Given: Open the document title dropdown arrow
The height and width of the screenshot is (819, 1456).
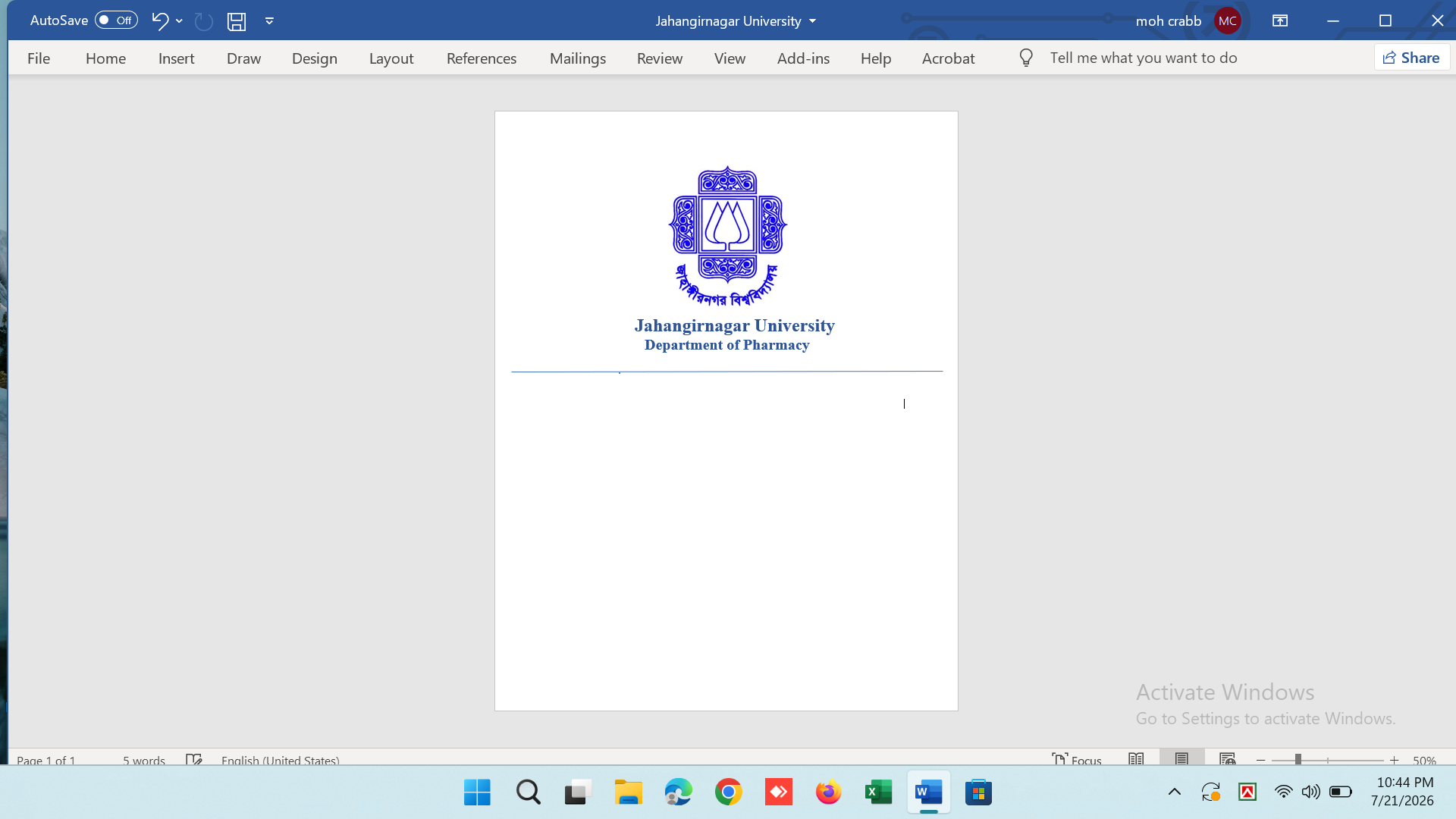Looking at the screenshot, I should (x=813, y=21).
